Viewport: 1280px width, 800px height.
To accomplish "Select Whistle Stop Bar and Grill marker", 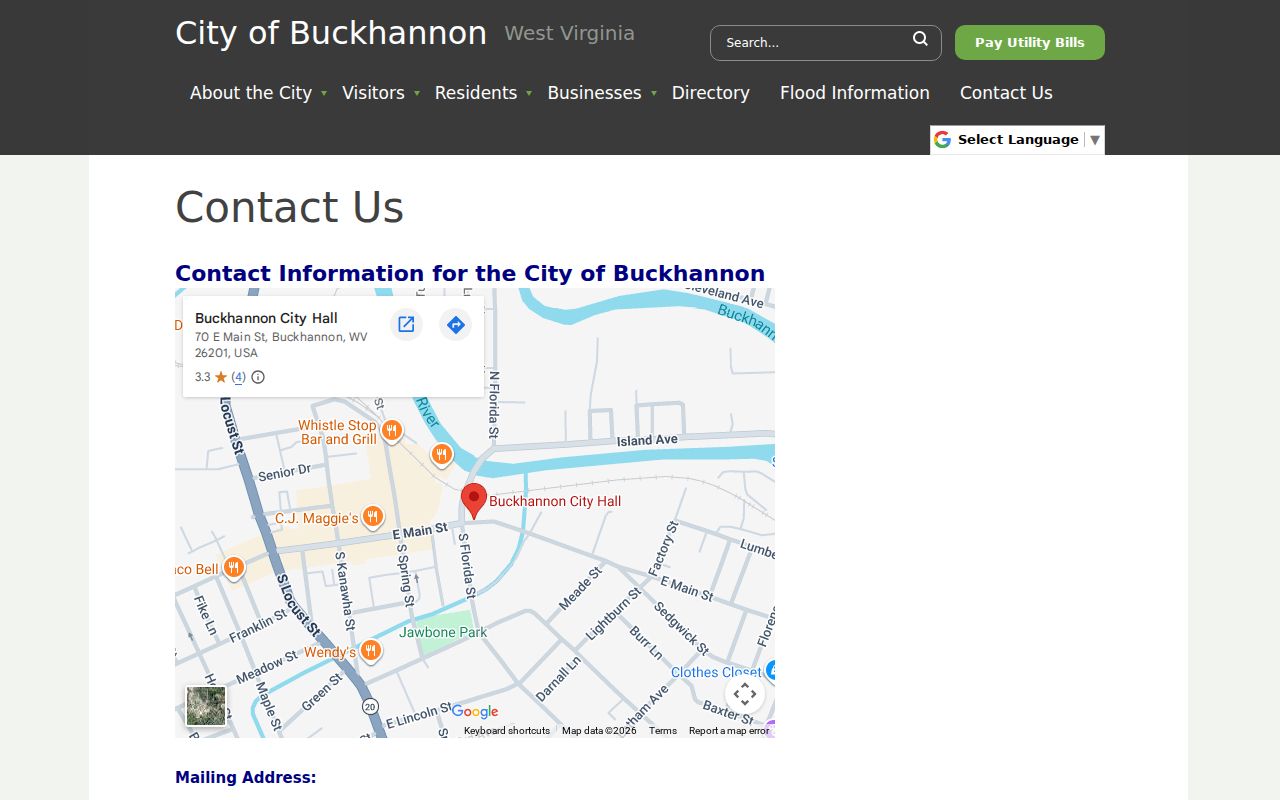I will pos(392,431).
